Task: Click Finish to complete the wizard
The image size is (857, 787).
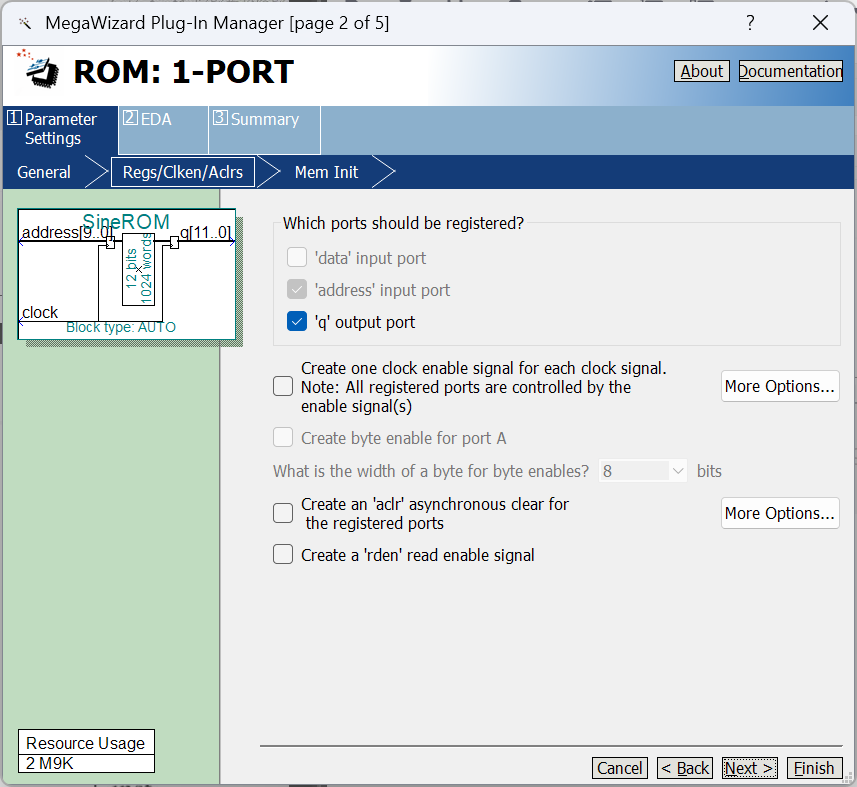Action: pos(814,768)
